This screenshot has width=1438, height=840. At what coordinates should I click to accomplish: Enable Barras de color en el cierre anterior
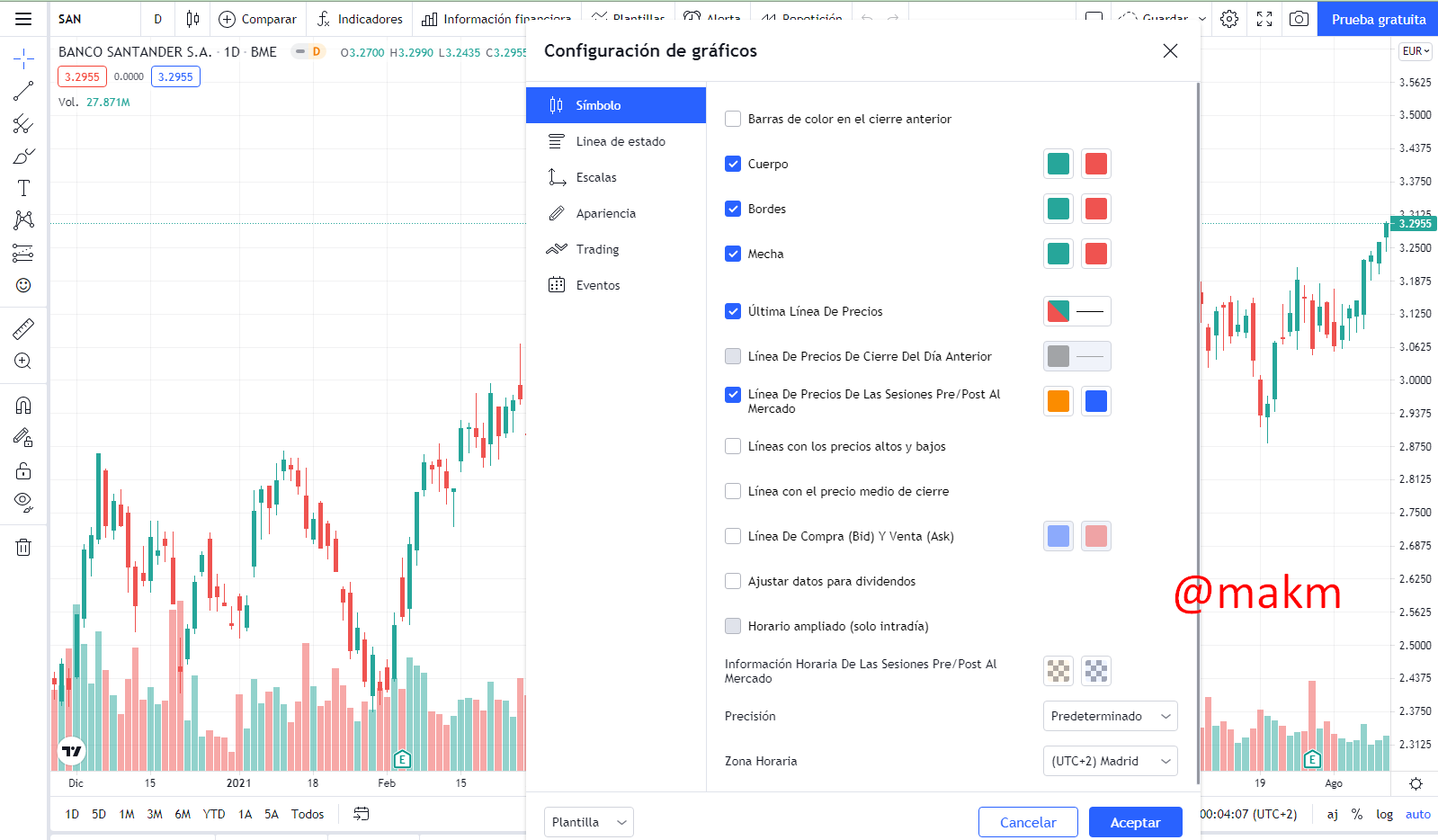(x=733, y=119)
